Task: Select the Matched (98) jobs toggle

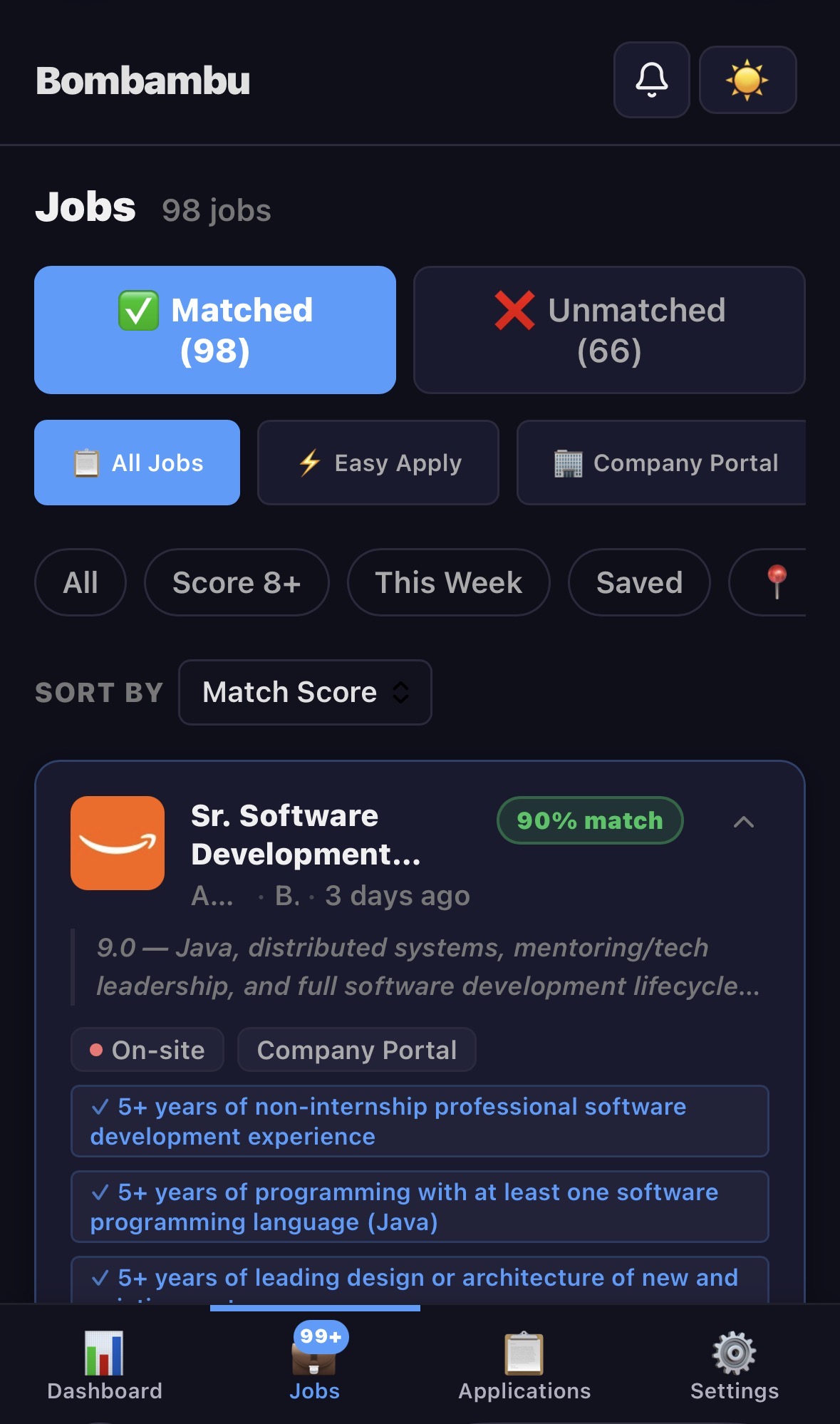Action: (x=215, y=330)
